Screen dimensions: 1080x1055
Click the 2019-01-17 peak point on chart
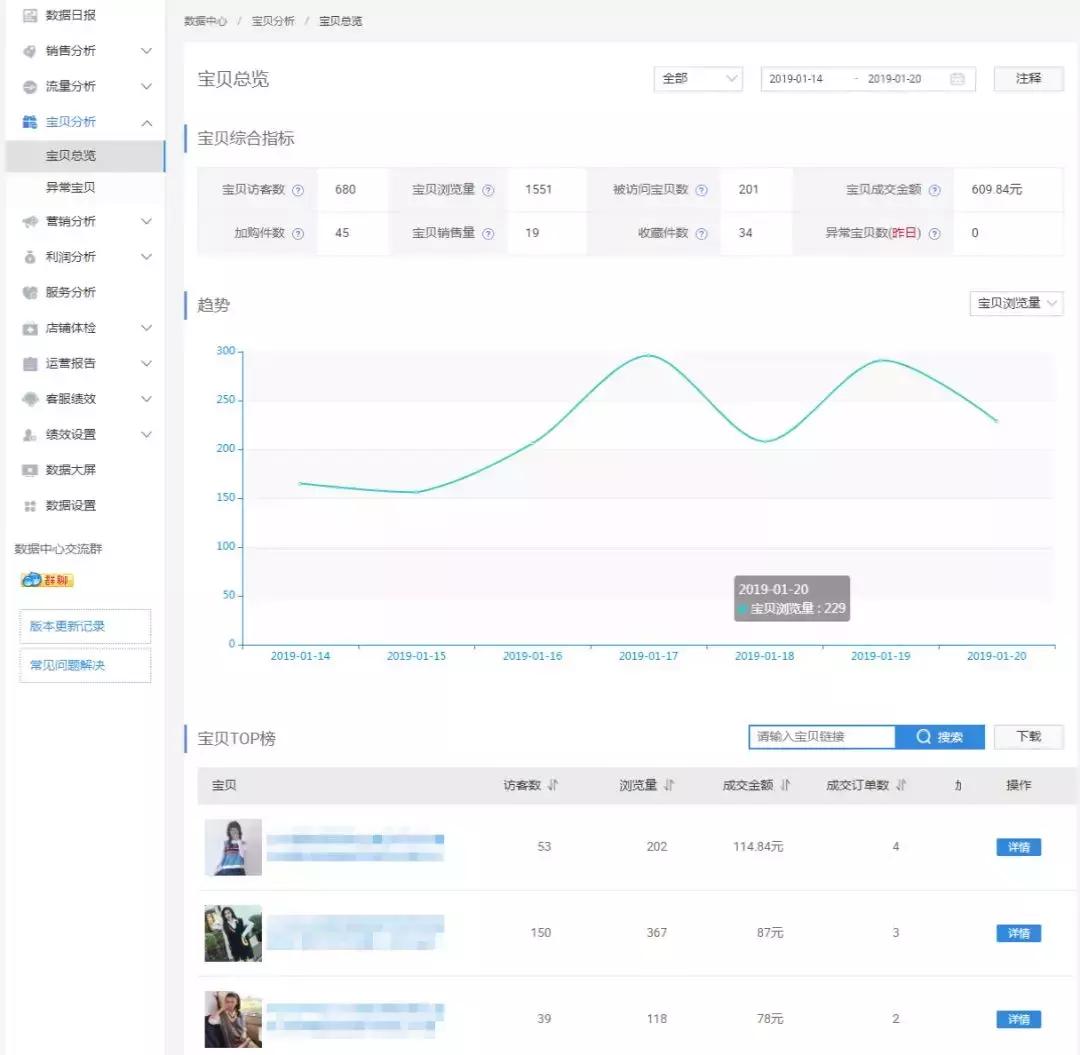tap(648, 355)
